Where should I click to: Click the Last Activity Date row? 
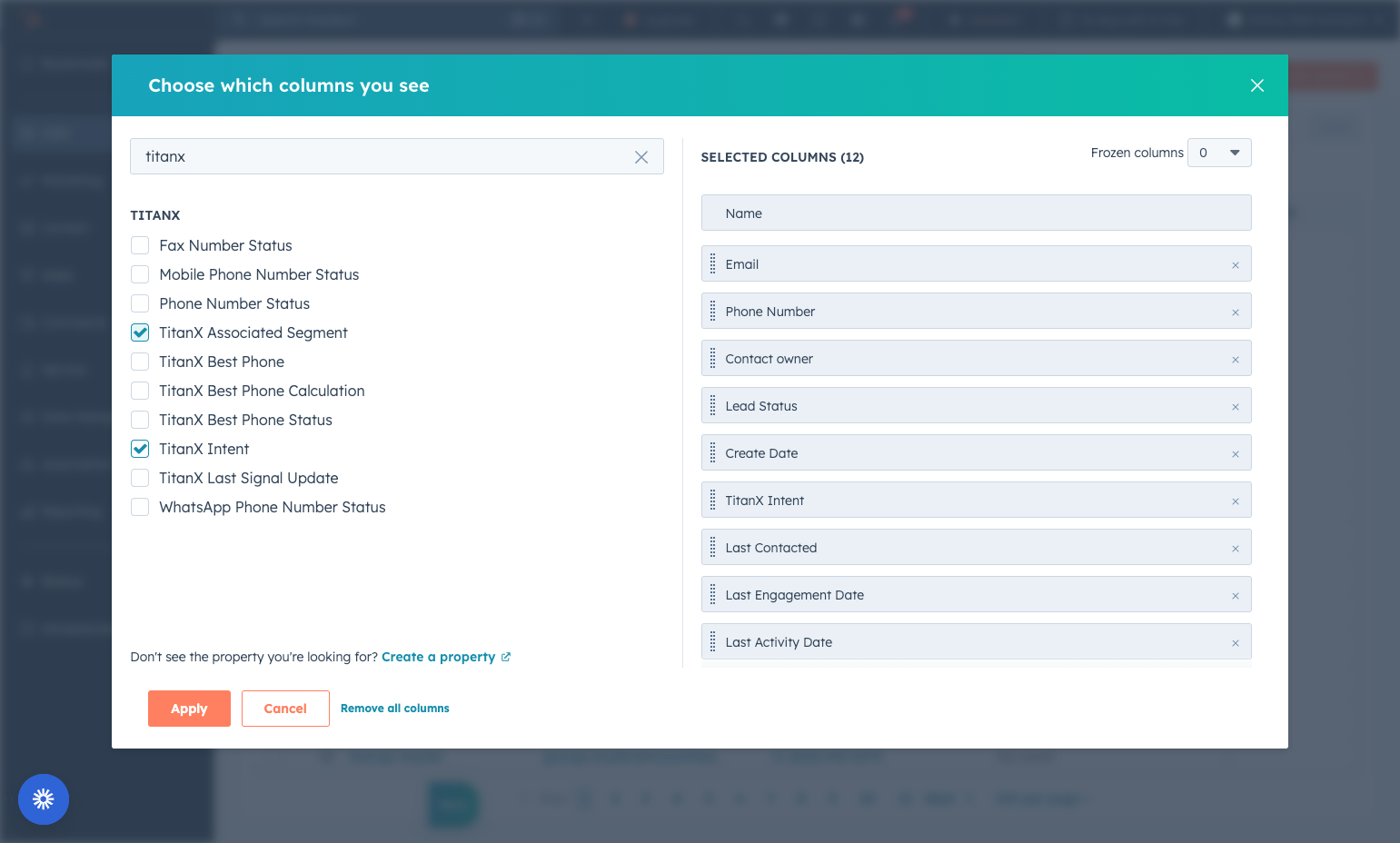[x=977, y=641]
